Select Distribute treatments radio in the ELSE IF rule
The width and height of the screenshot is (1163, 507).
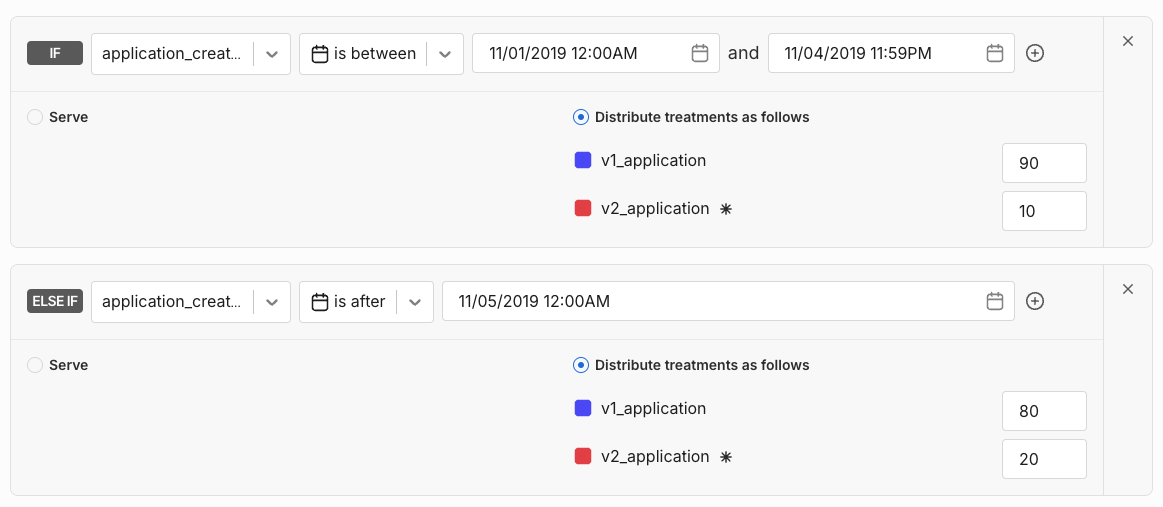point(581,365)
